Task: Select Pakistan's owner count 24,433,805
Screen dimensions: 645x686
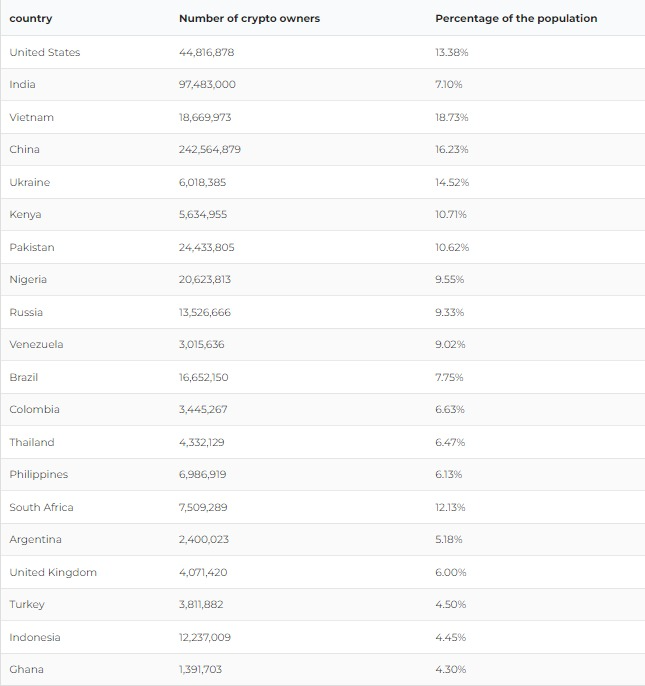Action: pos(207,247)
